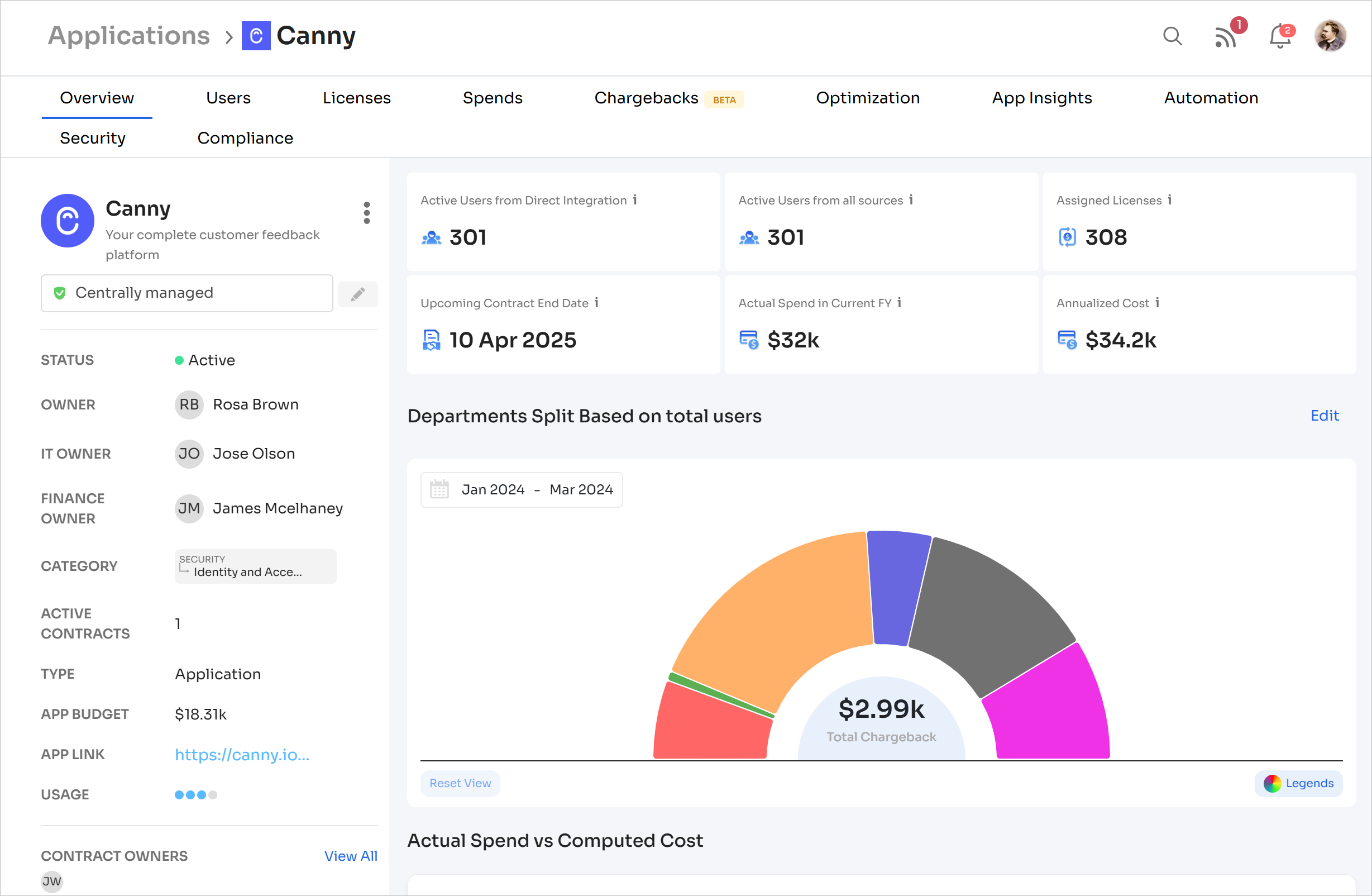Screen dimensions: 1372x896
Task: Click the green shield managed icon
Action: 59,293
